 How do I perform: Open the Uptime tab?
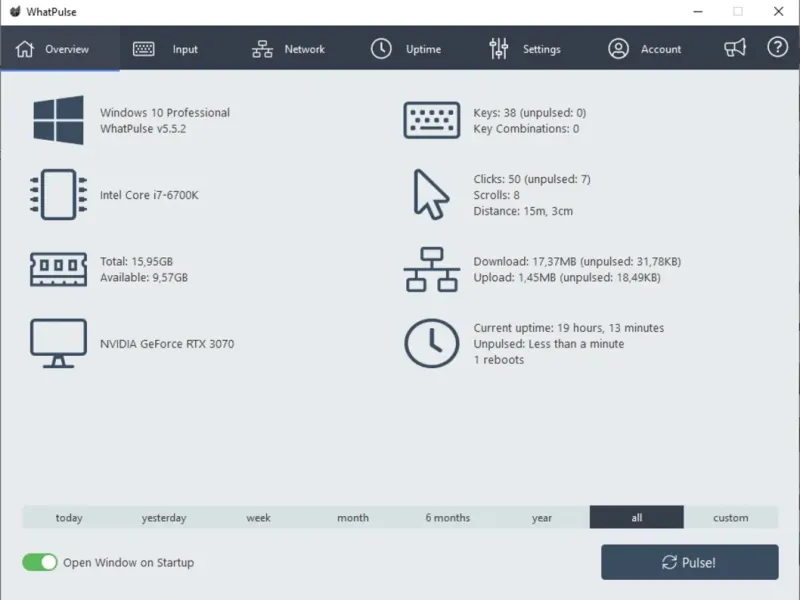[x=406, y=49]
